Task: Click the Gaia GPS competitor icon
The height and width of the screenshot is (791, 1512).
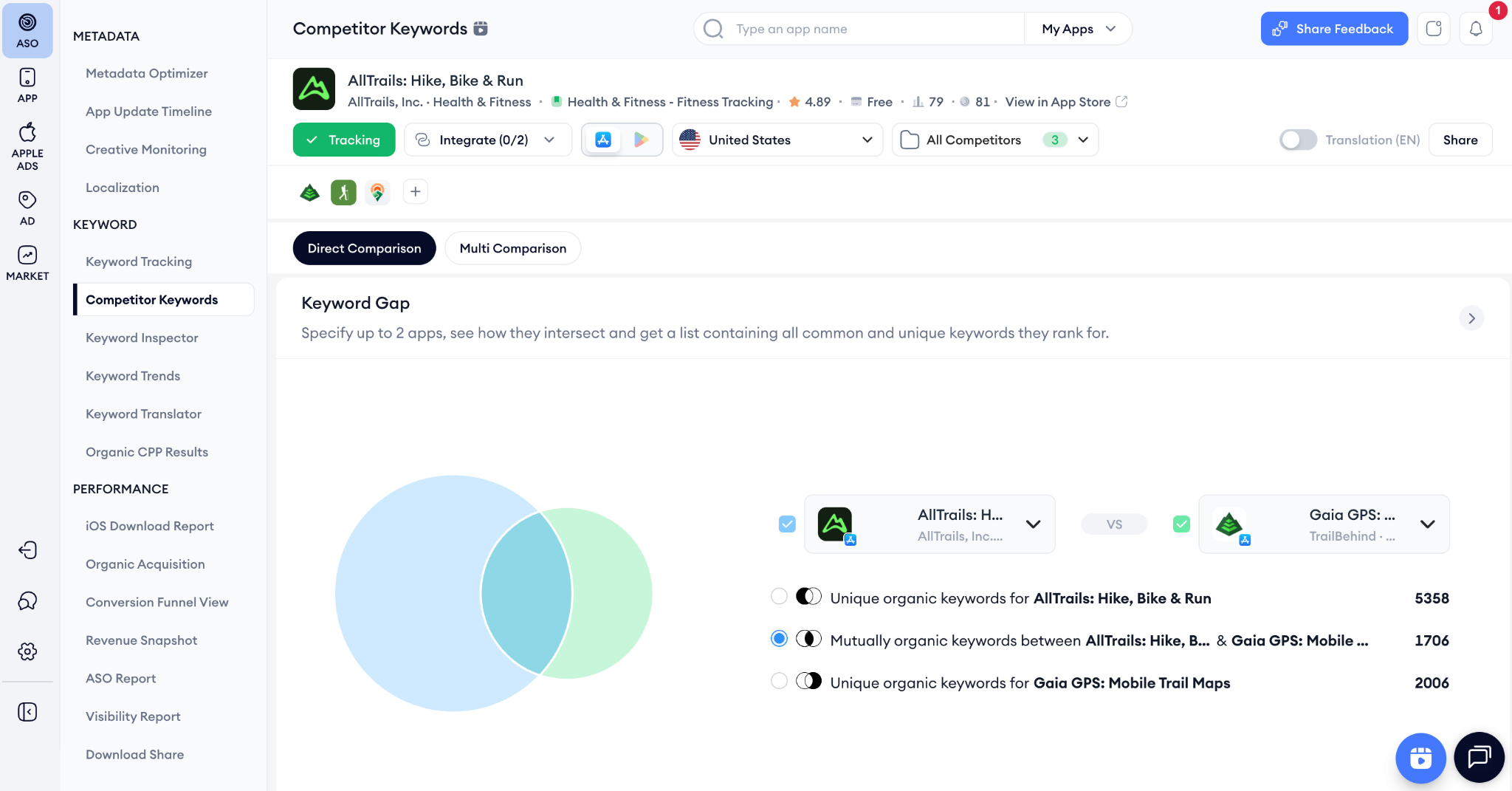Action: pyautogui.click(x=309, y=192)
